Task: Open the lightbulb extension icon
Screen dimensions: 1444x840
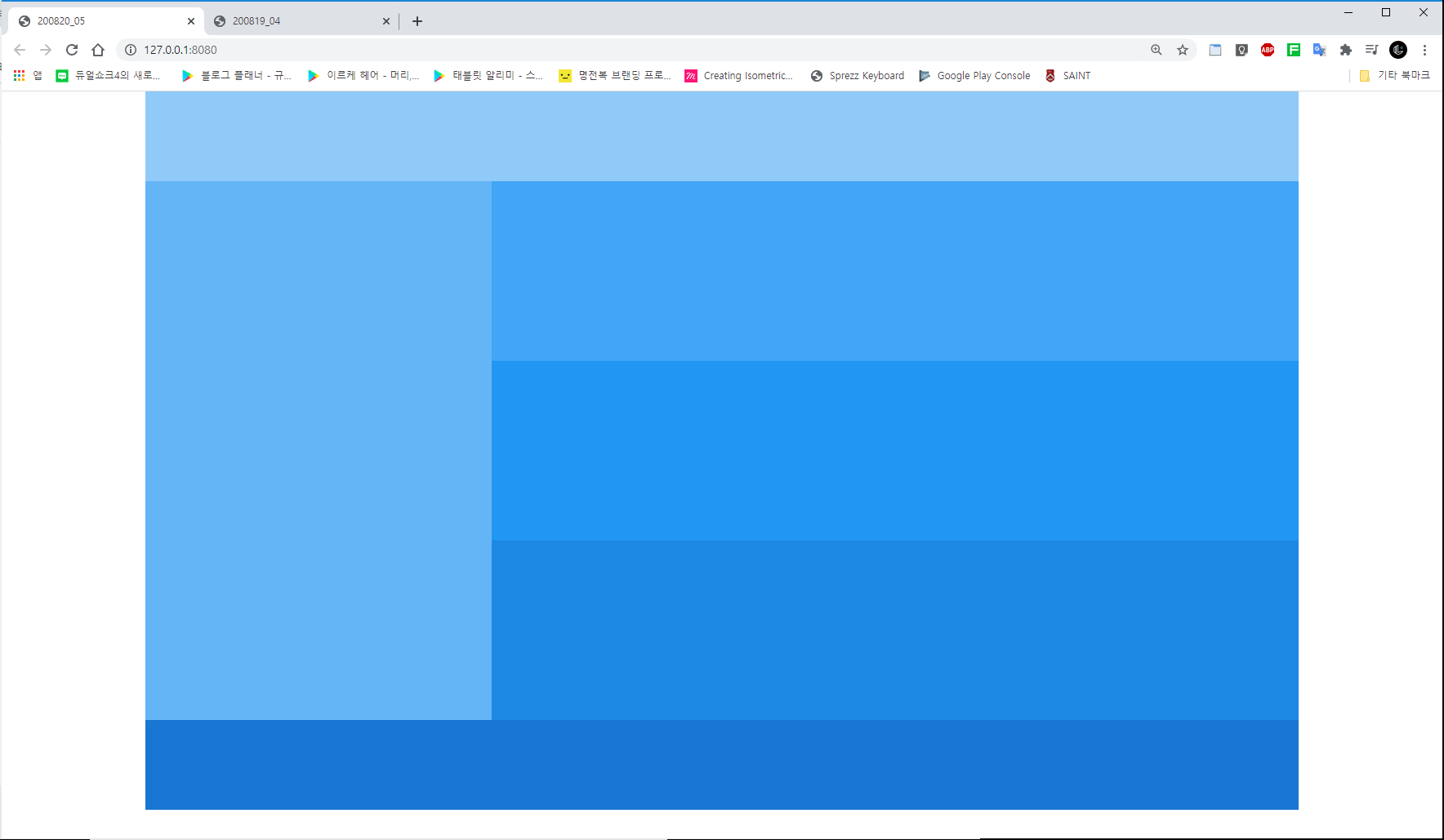Action: (x=1241, y=50)
